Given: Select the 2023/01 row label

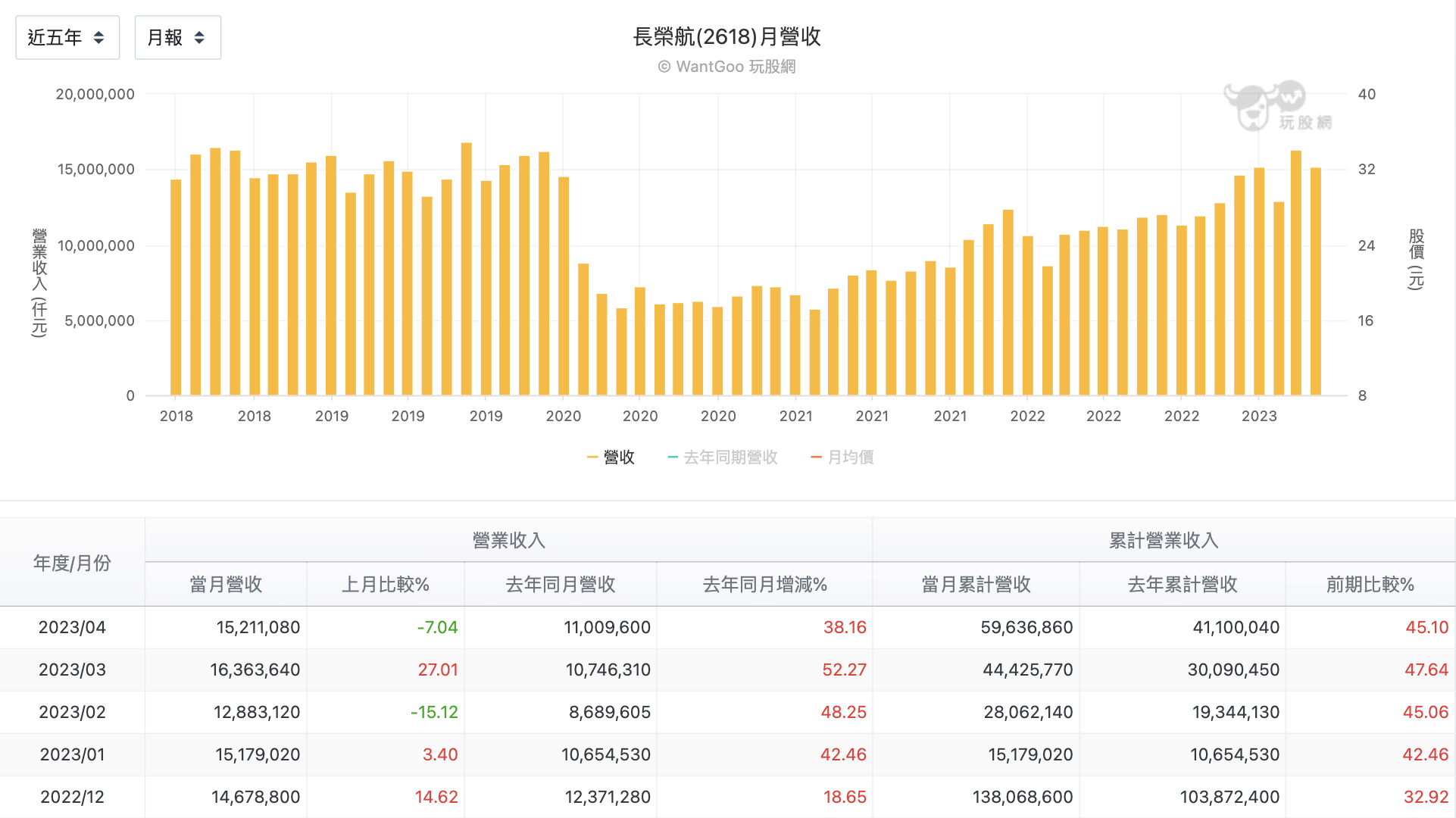Looking at the screenshot, I should 72,754.
